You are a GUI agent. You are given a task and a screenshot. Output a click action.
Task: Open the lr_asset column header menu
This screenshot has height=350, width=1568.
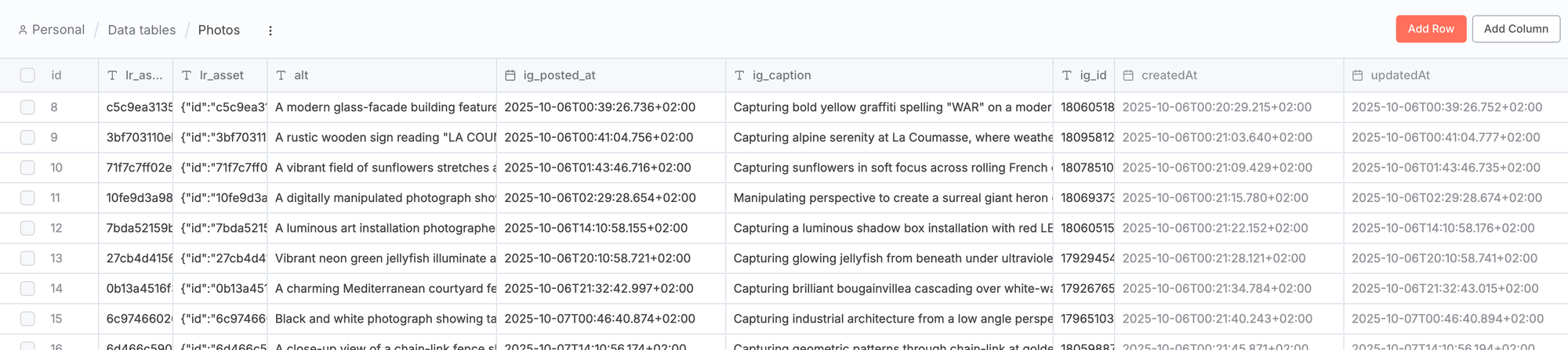[221, 75]
